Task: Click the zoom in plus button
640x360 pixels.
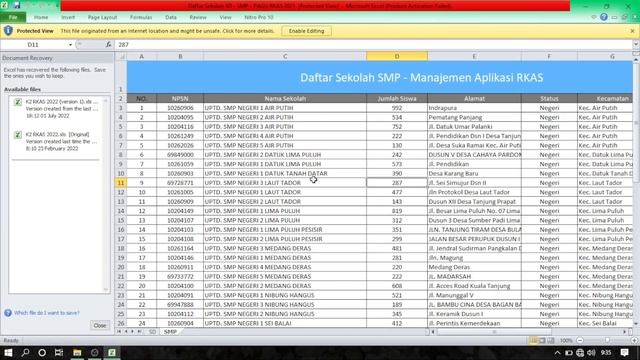Action: 634,340
